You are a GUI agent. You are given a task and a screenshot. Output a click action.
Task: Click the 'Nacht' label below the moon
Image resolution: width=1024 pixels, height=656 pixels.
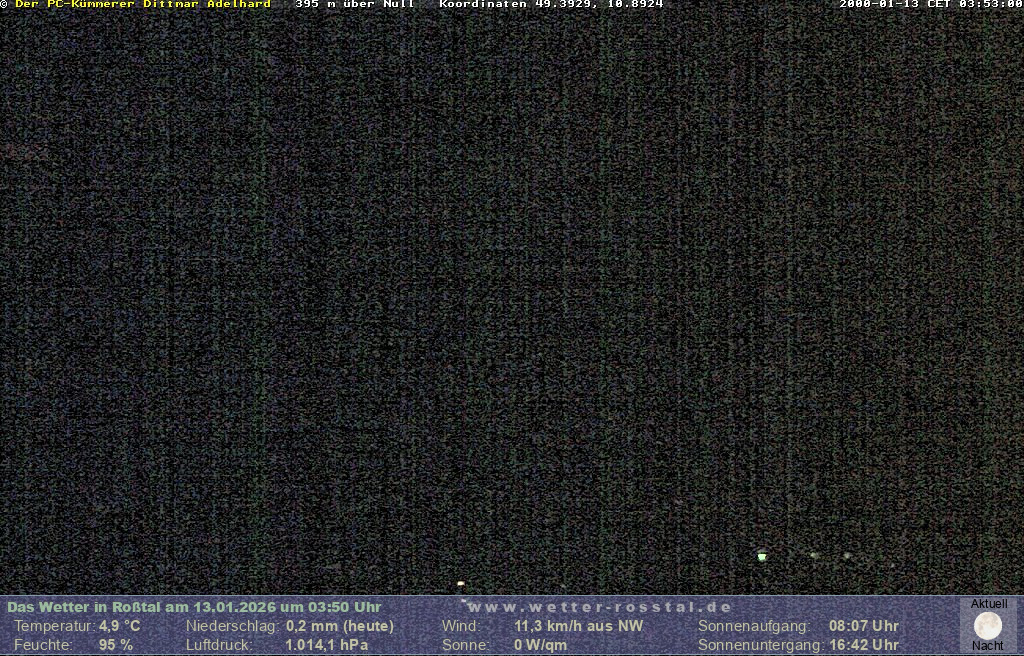click(988, 646)
